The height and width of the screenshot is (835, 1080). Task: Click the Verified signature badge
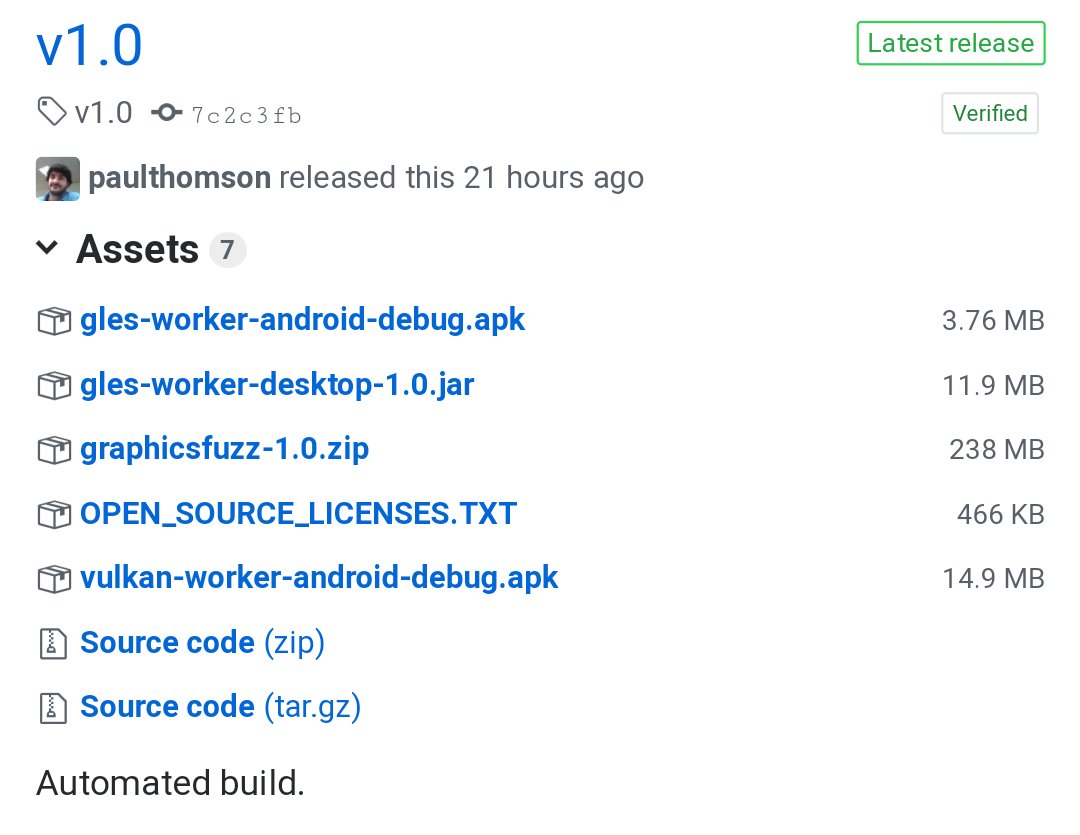click(990, 113)
